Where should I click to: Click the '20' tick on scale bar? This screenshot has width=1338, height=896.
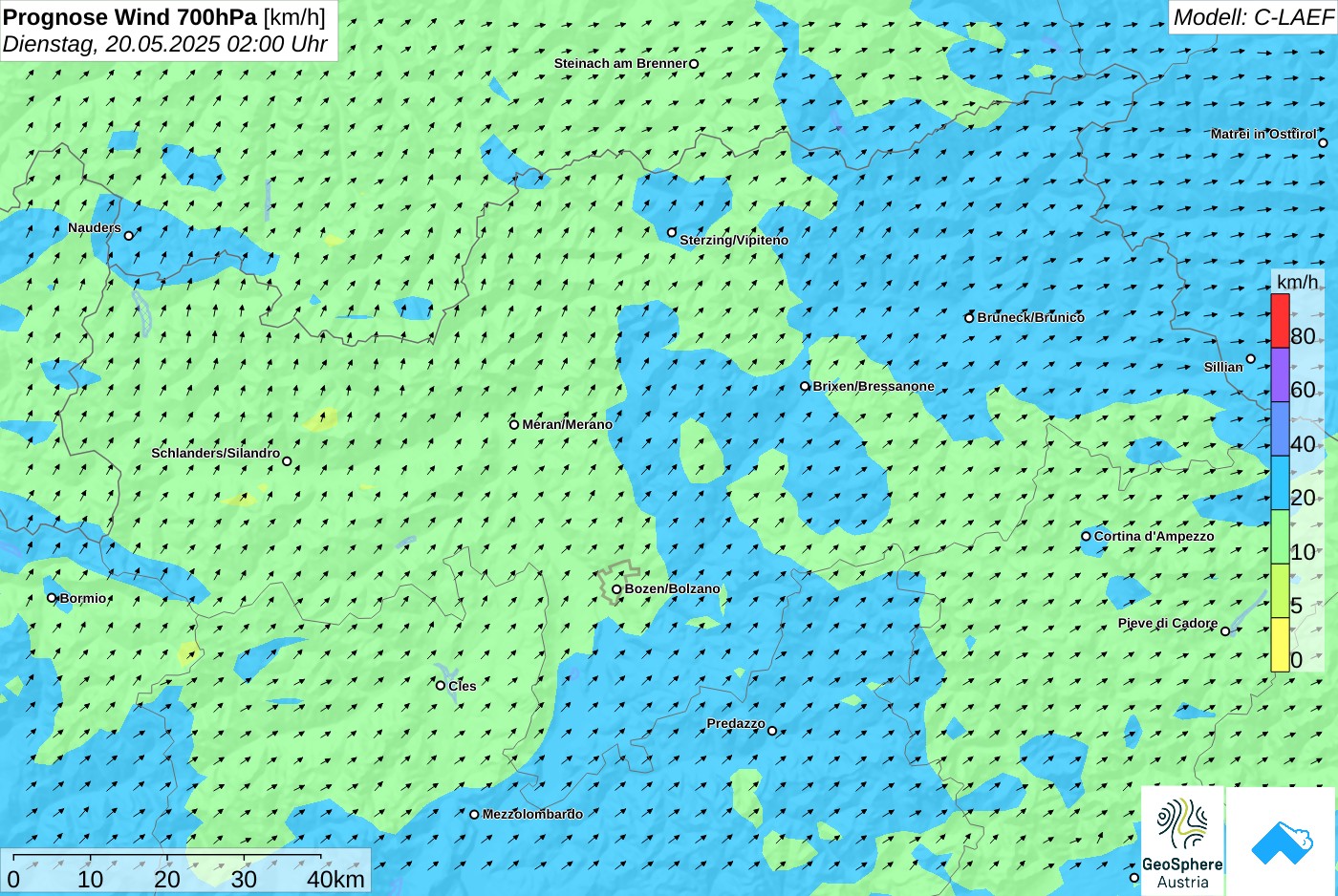167,880
